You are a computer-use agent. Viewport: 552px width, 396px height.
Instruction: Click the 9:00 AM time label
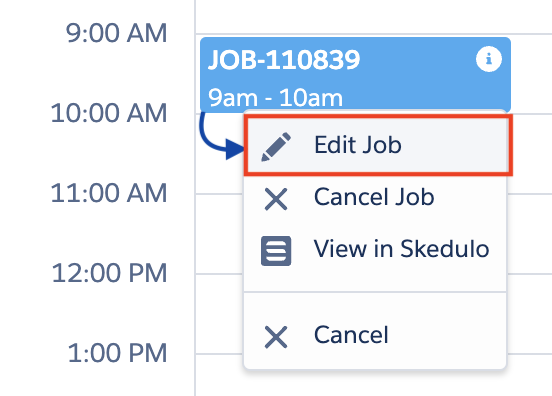tap(116, 33)
